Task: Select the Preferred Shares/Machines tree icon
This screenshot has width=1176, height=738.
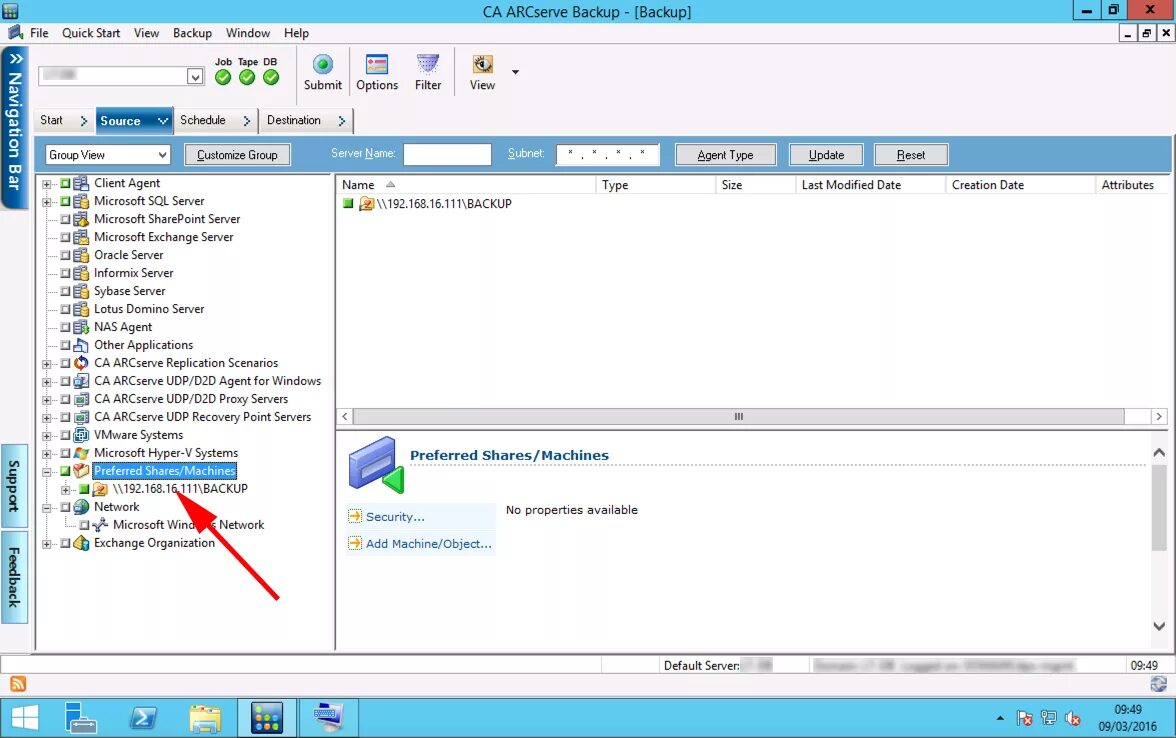Action: tap(81, 471)
